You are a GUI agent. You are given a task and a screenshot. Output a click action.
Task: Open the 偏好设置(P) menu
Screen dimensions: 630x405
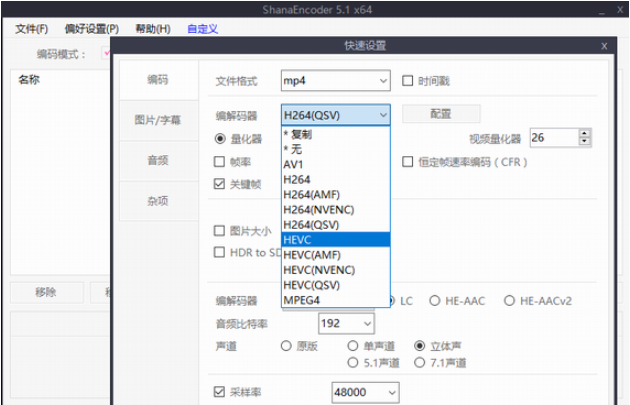[91, 29]
